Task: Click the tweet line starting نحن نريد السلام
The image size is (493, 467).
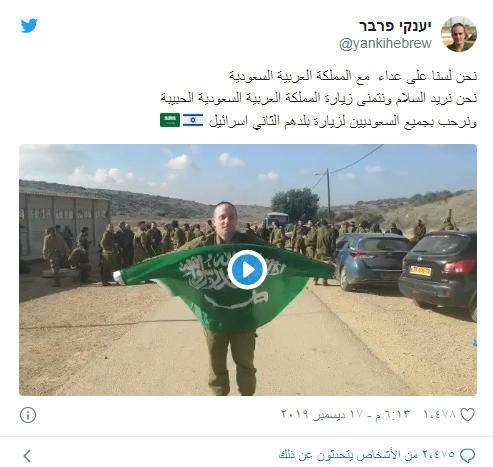Action: [319, 98]
